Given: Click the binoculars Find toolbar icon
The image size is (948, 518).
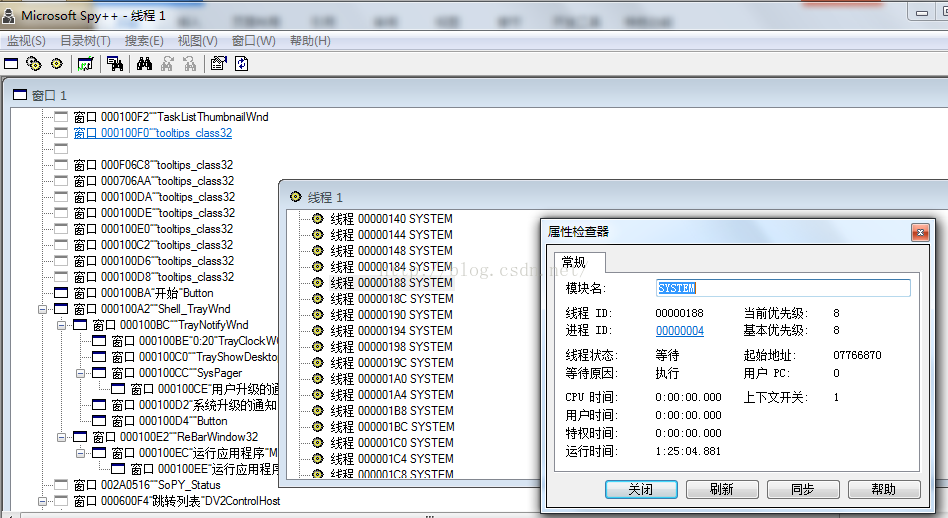Looking at the screenshot, I should [144, 63].
